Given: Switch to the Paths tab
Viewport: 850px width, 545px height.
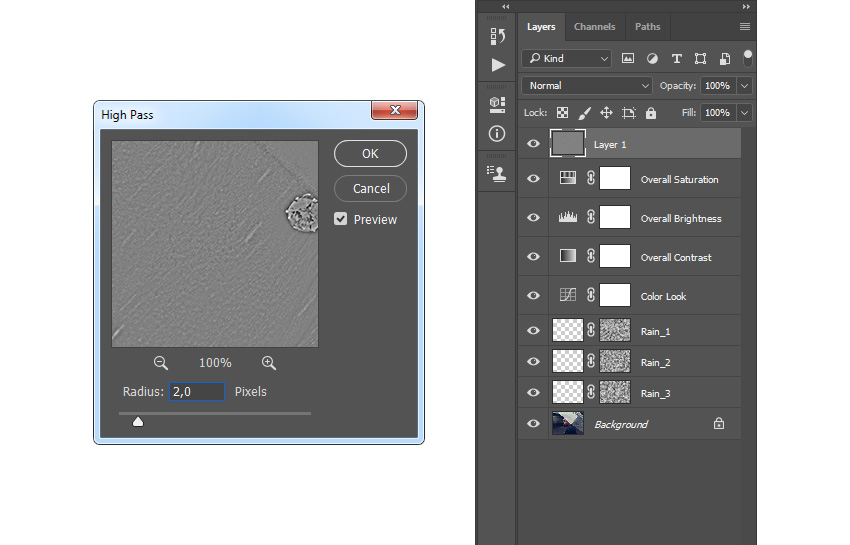Looking at the screenshot, I should coord(647,27).
